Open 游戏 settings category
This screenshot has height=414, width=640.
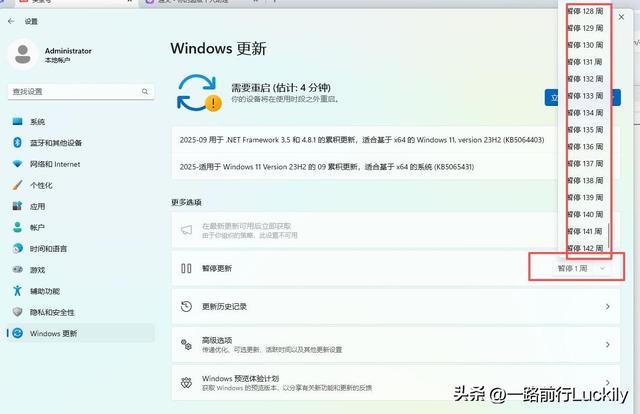click(x=81, y=270)
